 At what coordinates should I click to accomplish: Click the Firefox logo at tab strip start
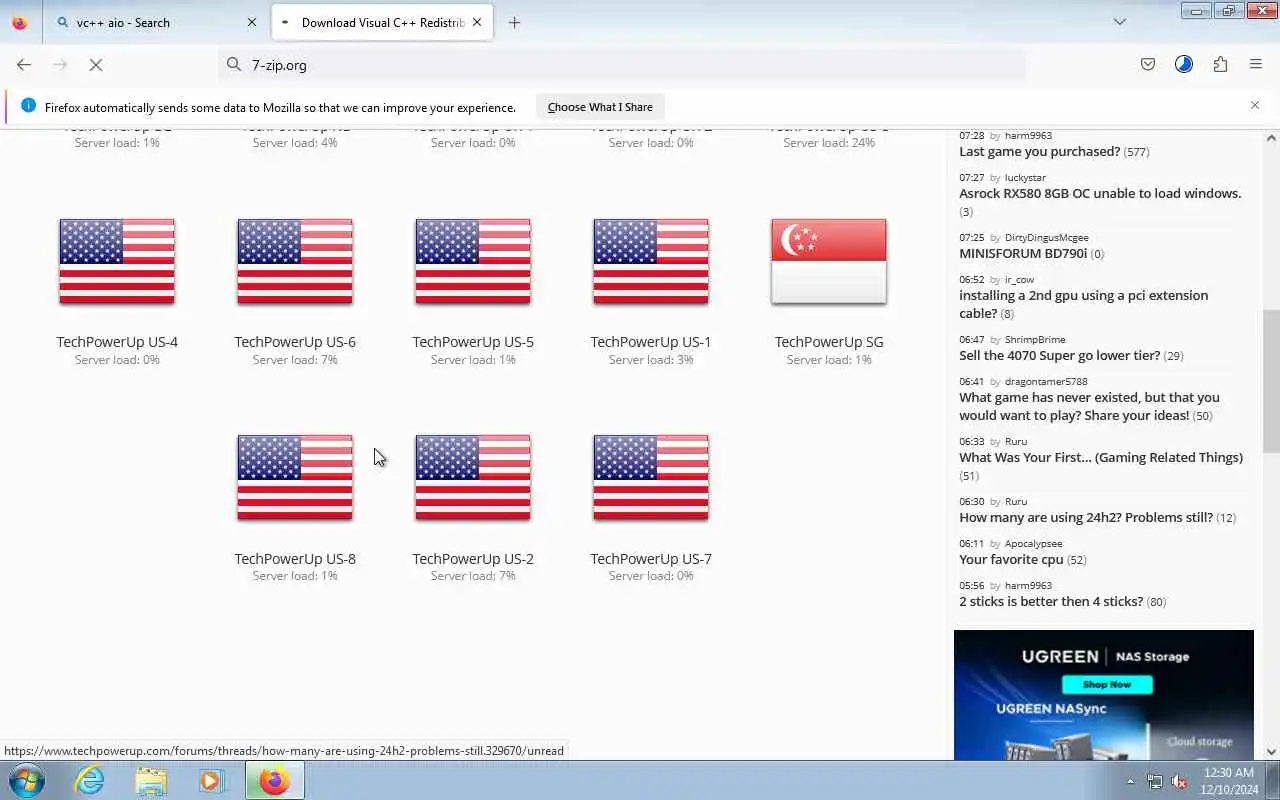pos(19,22)
